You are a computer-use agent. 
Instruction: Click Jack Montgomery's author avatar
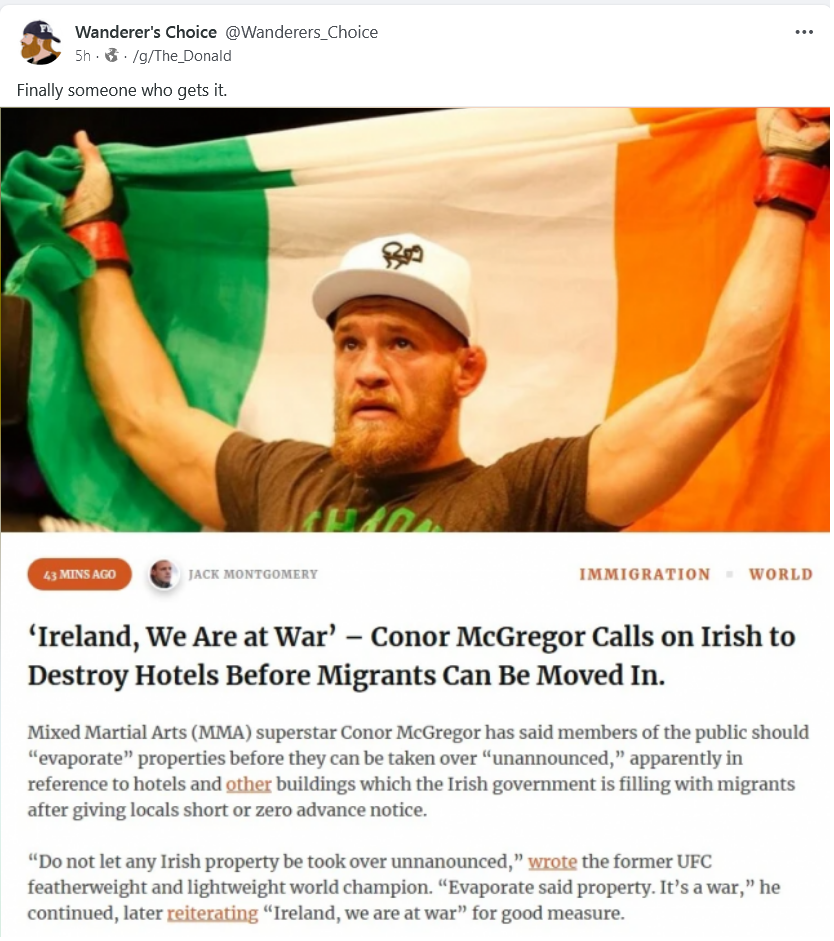tap(163, 574)
